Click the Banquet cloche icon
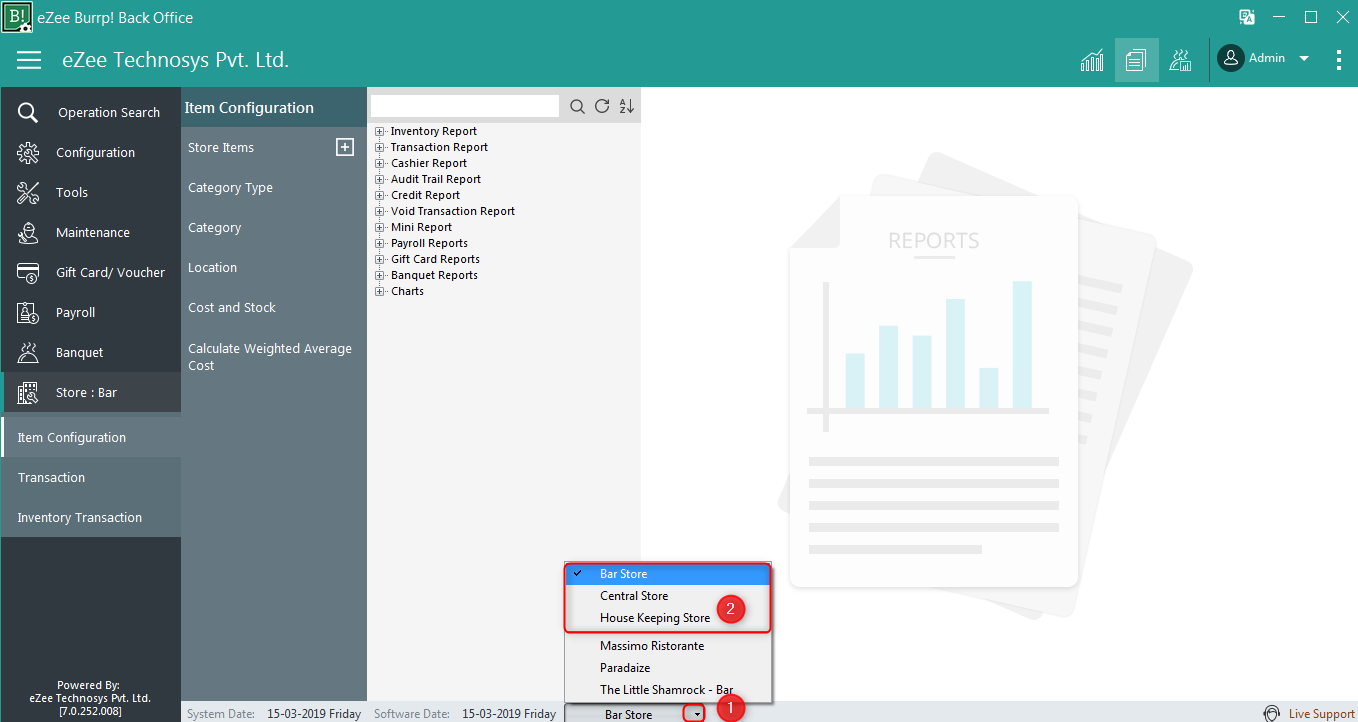The height and width of the screenshot is (722, 1358). [x=28, y=352]
